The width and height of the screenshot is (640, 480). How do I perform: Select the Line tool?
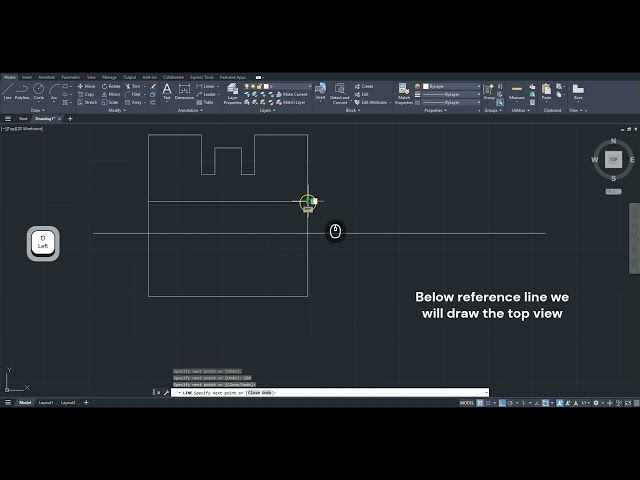tap(7, 91)
